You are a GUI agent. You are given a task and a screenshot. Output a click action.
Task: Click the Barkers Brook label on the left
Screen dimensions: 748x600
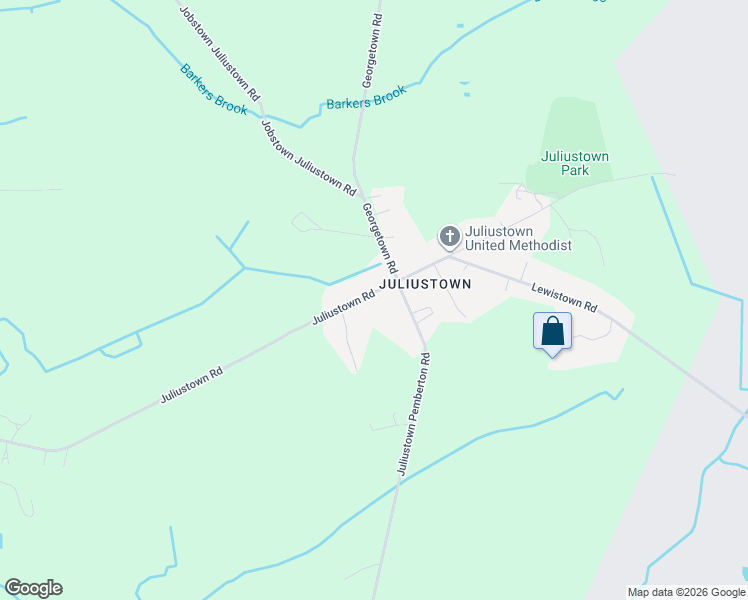(213, 90)
